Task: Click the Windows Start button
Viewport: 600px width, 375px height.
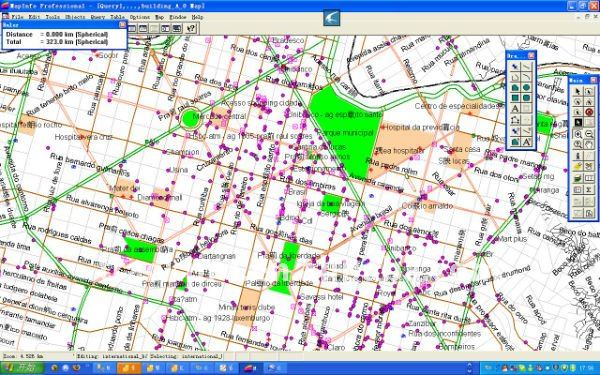Action: pyautogui.click(x=22, y=368)
